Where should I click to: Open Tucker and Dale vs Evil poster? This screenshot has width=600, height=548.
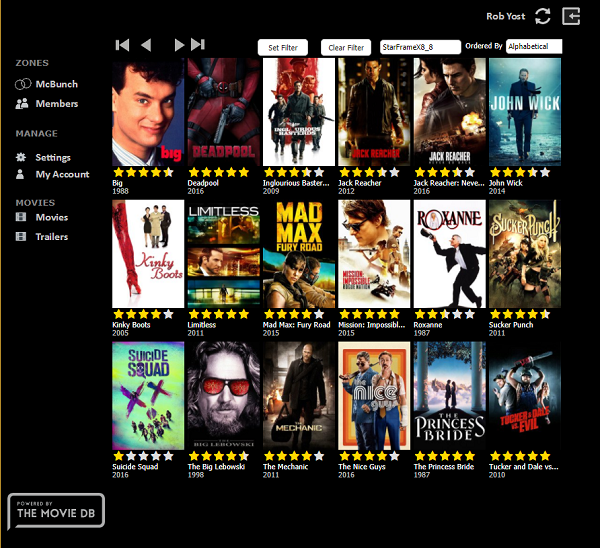click(525, 396)
